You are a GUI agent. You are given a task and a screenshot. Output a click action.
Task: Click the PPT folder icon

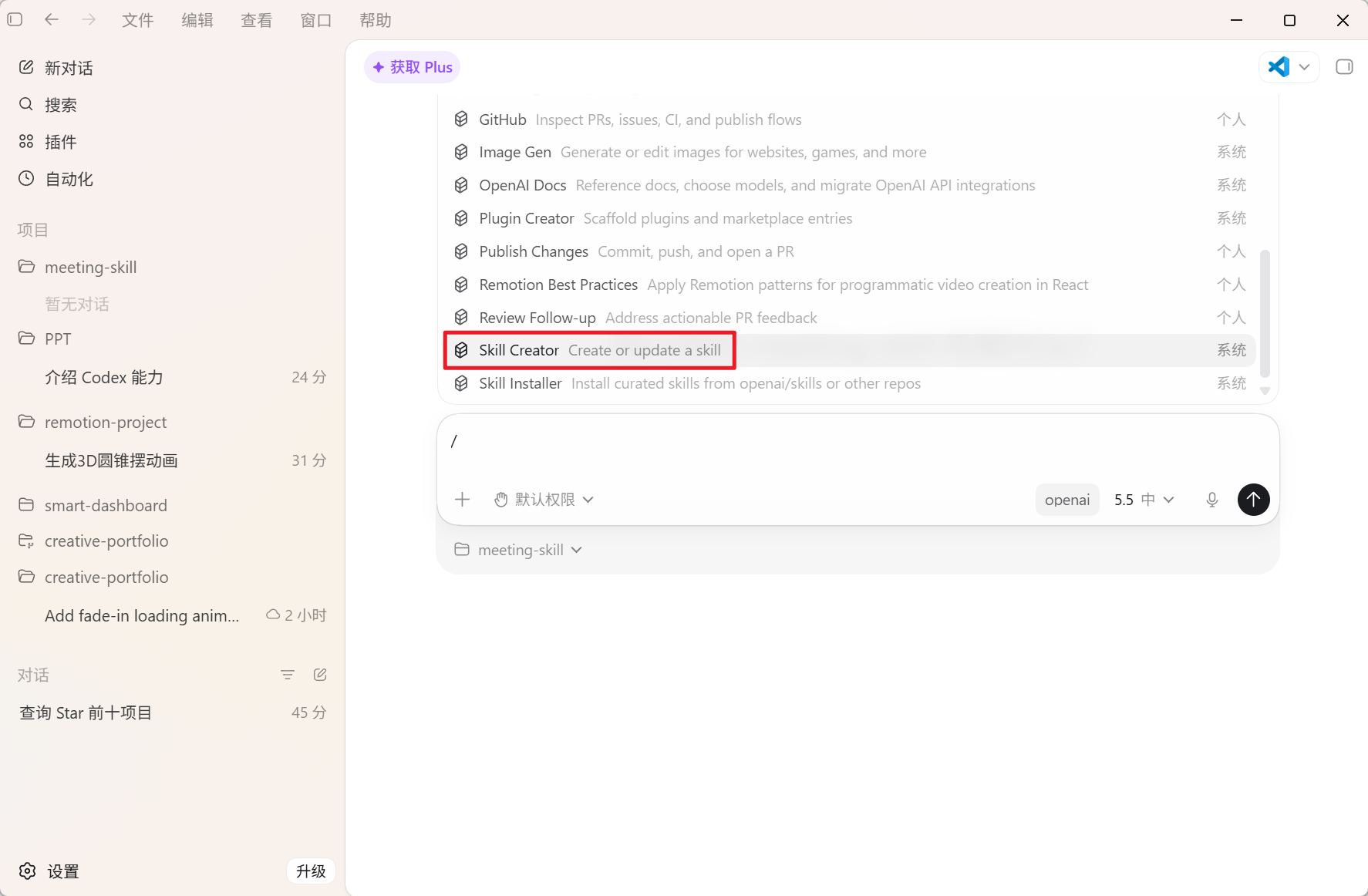[26, 339]
